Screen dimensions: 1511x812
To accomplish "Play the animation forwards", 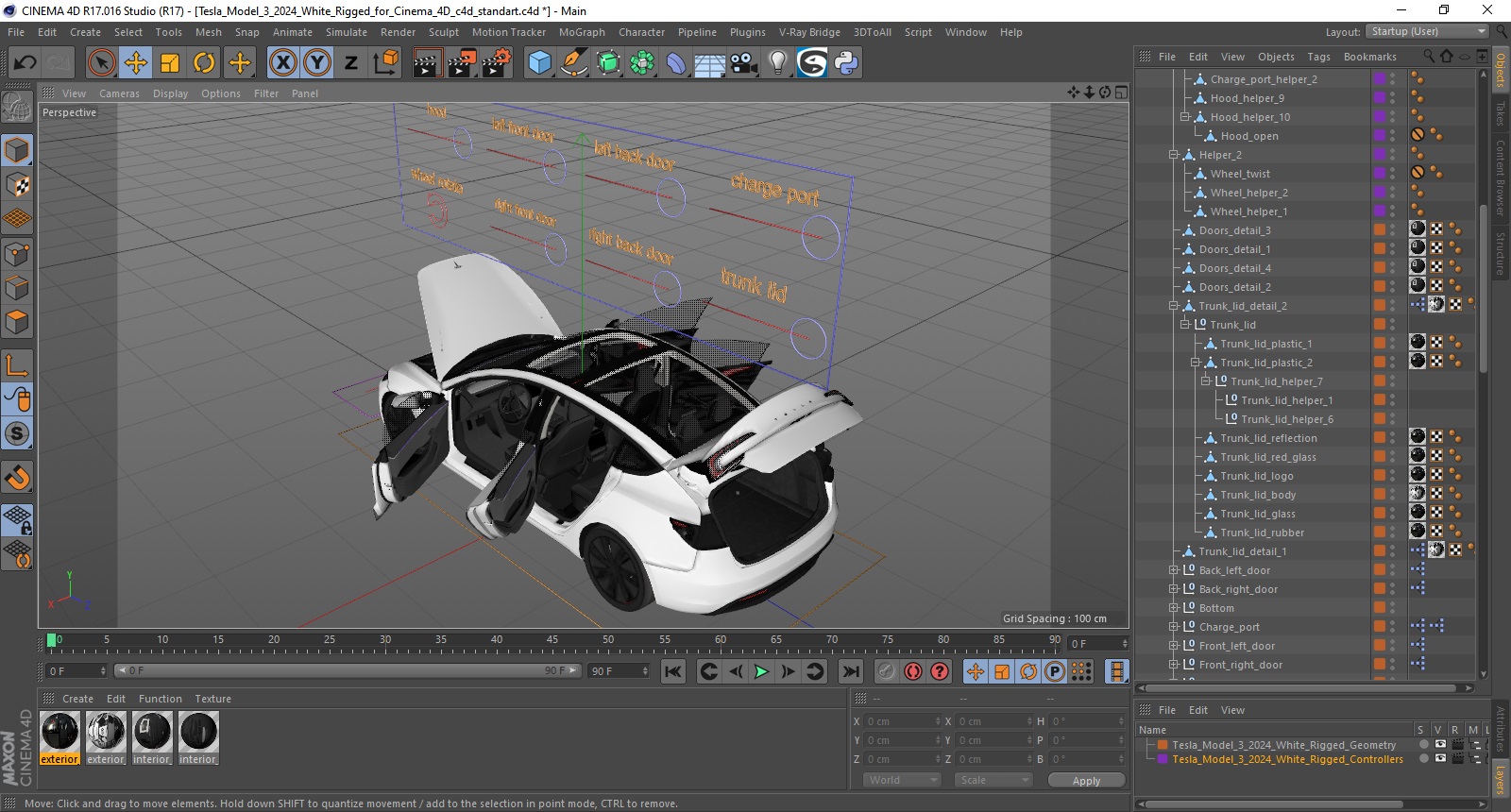I will [761, 671].
